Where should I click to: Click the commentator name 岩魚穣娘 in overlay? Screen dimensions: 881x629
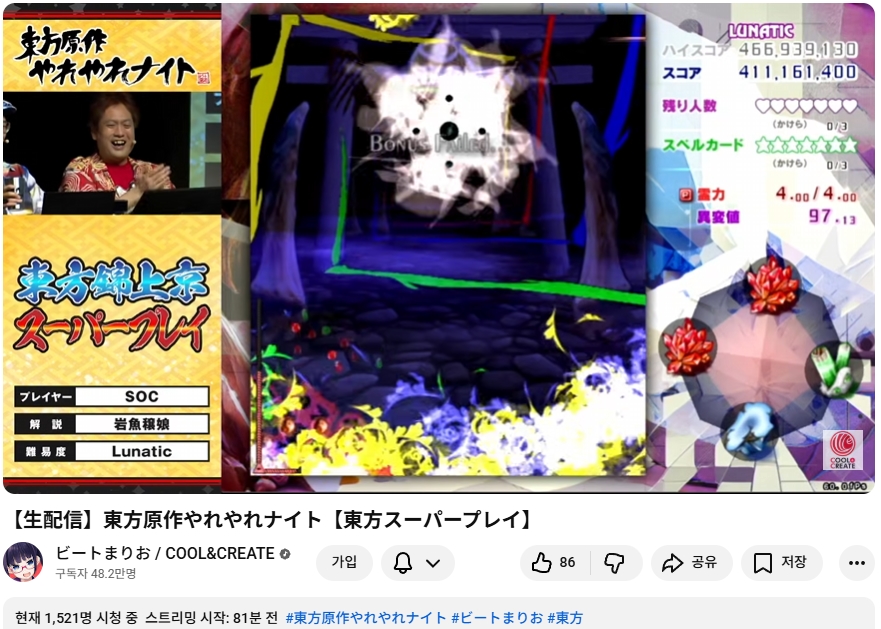142,424
